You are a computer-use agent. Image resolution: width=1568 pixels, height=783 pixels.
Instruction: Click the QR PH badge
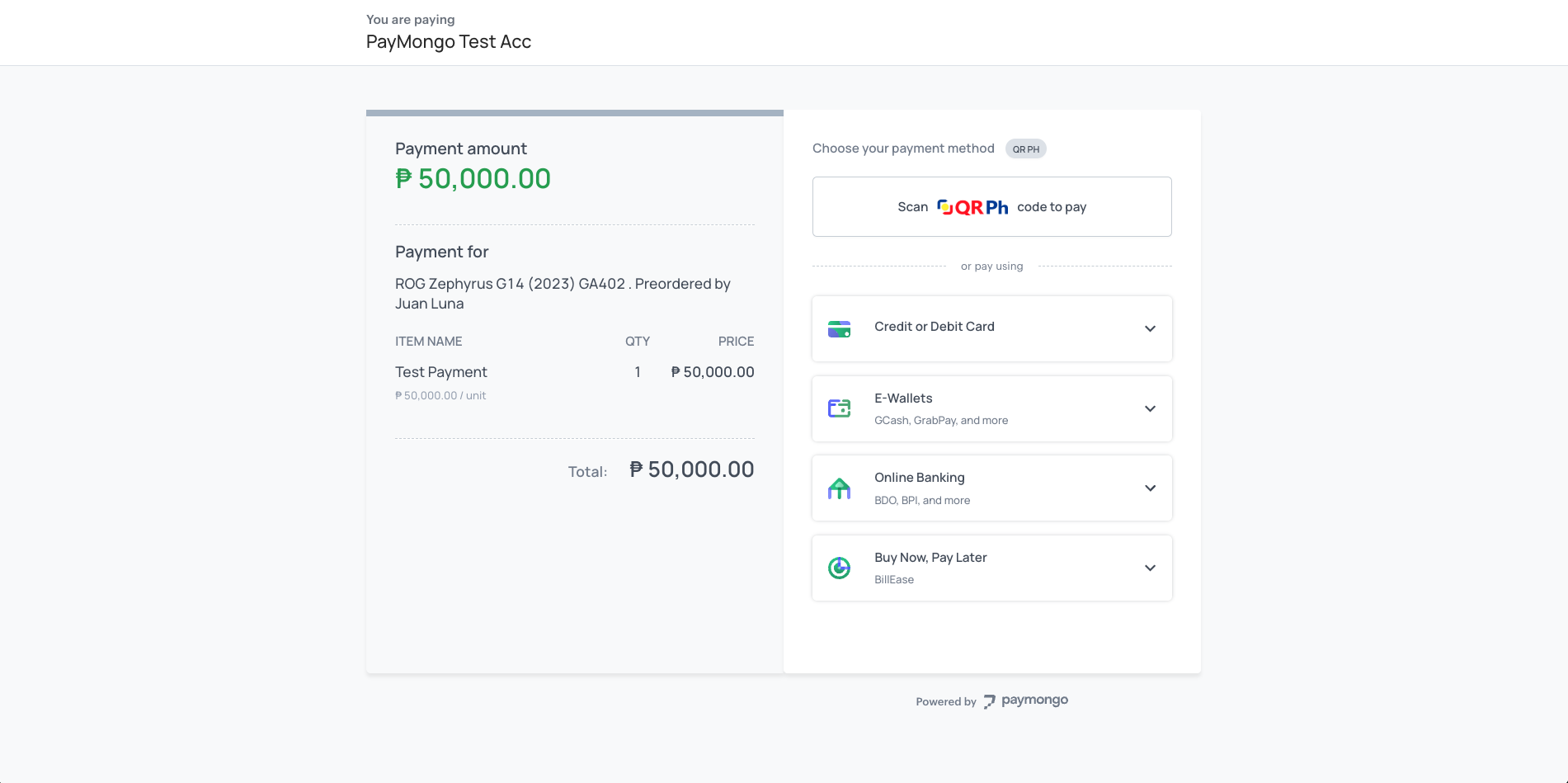pos(1025,149)
